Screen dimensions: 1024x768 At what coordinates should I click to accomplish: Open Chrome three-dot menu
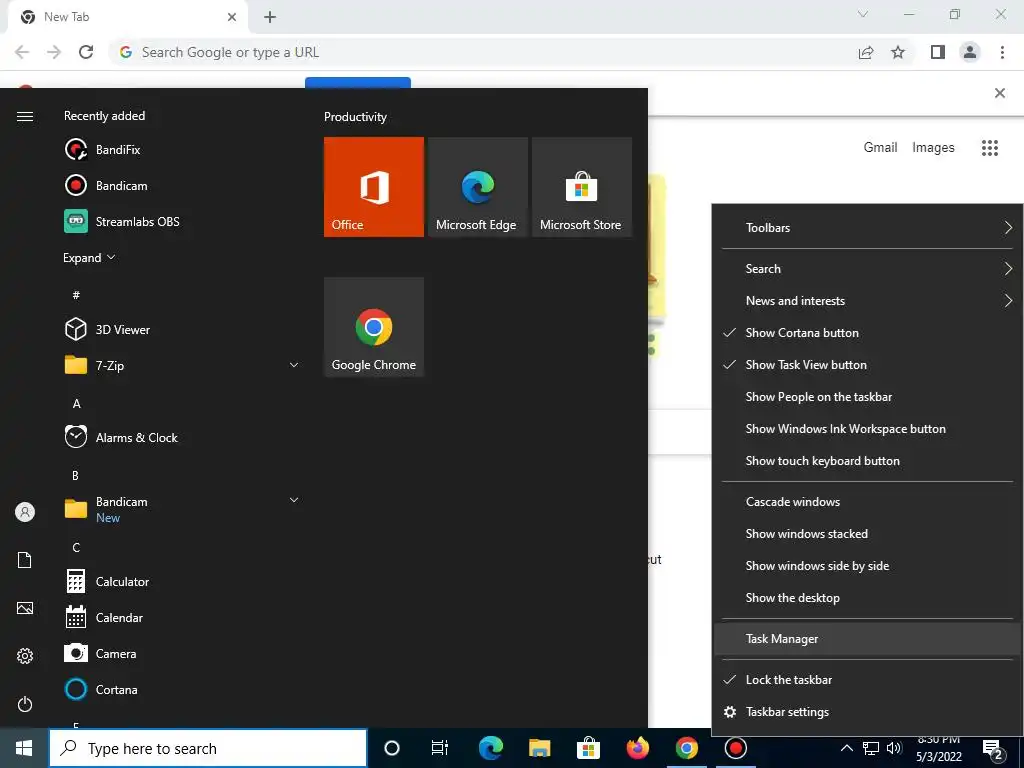click(1002, 52)
